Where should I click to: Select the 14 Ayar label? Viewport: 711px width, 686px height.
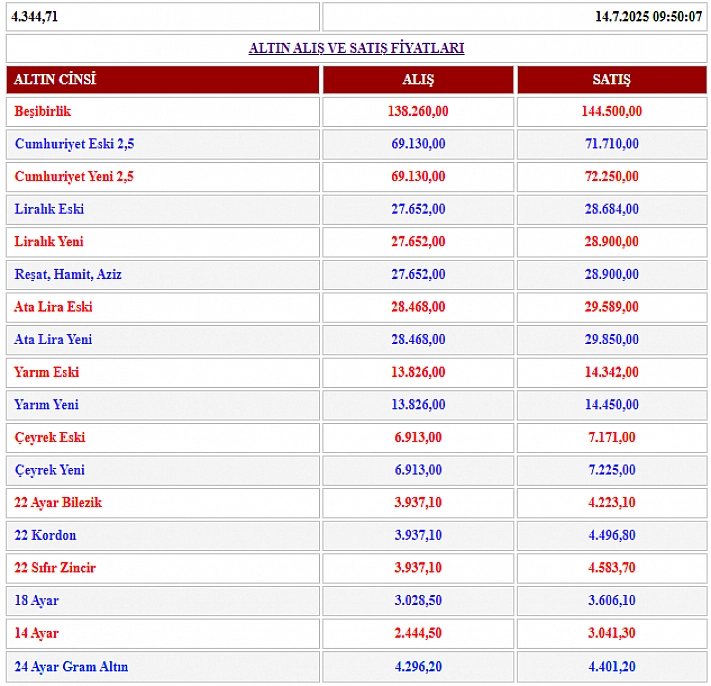pyautogui.click(x=37, y=633)
